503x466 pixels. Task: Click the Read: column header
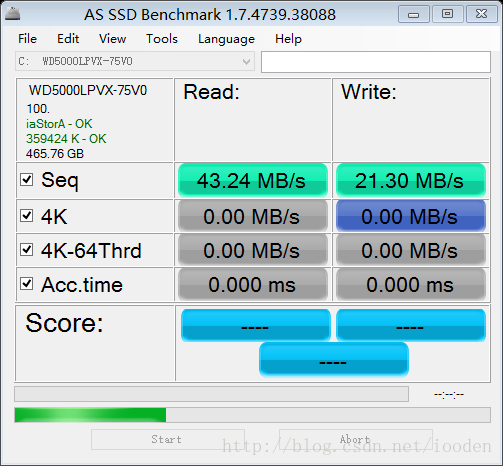(x=212, y=92)
